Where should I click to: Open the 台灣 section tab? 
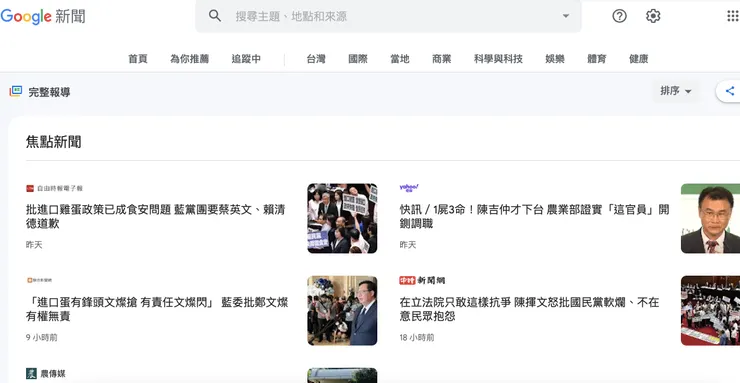[316, 59]
